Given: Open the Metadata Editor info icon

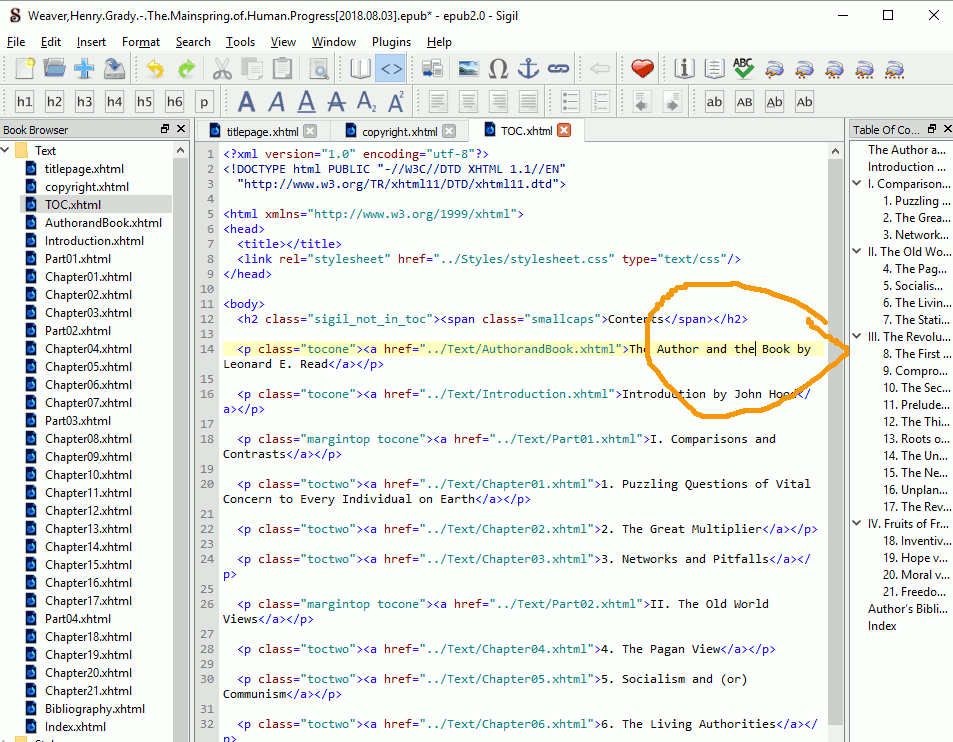Looking at the screenshot, I should (x=685, y=69).
